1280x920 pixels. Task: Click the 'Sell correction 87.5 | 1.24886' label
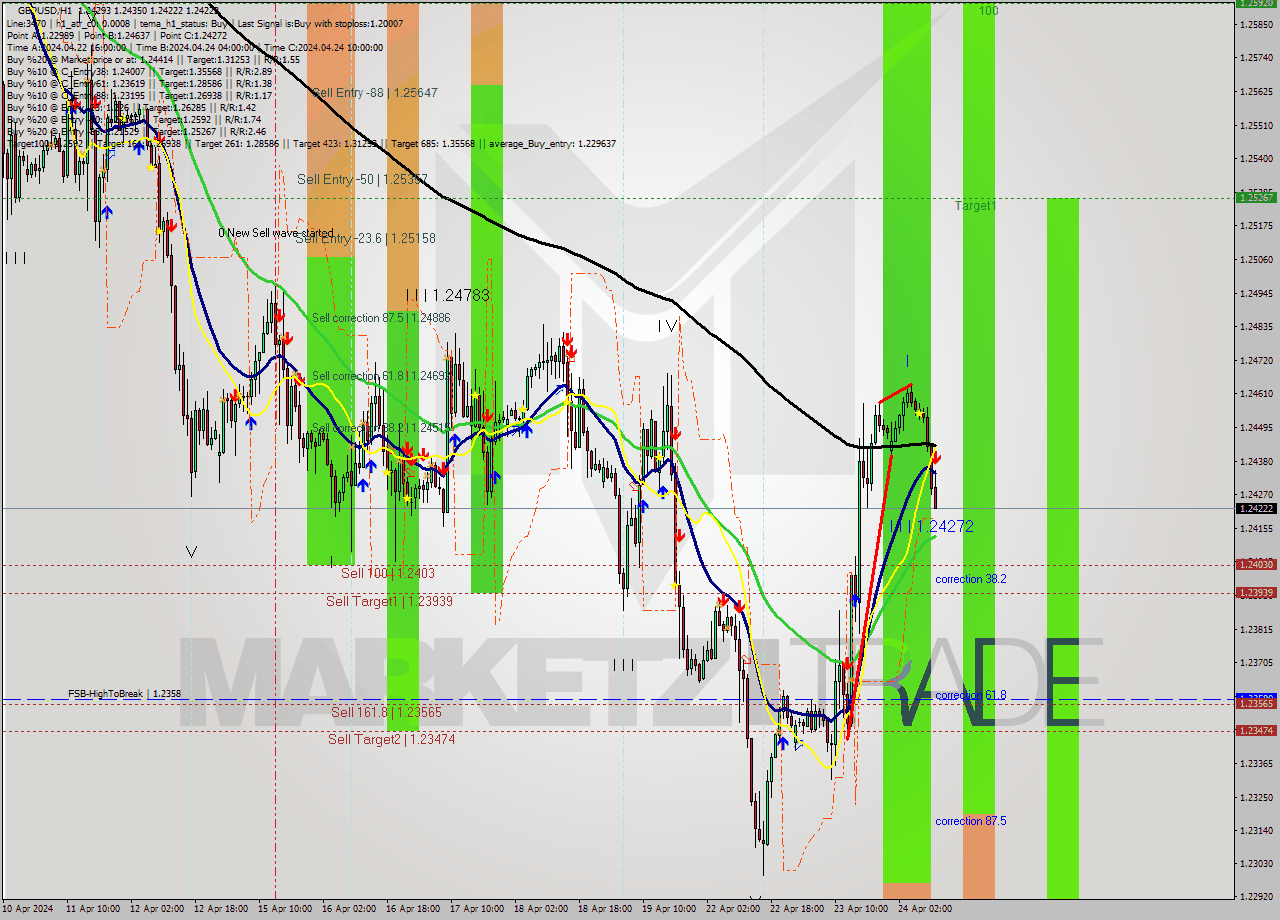pos(381,318)
